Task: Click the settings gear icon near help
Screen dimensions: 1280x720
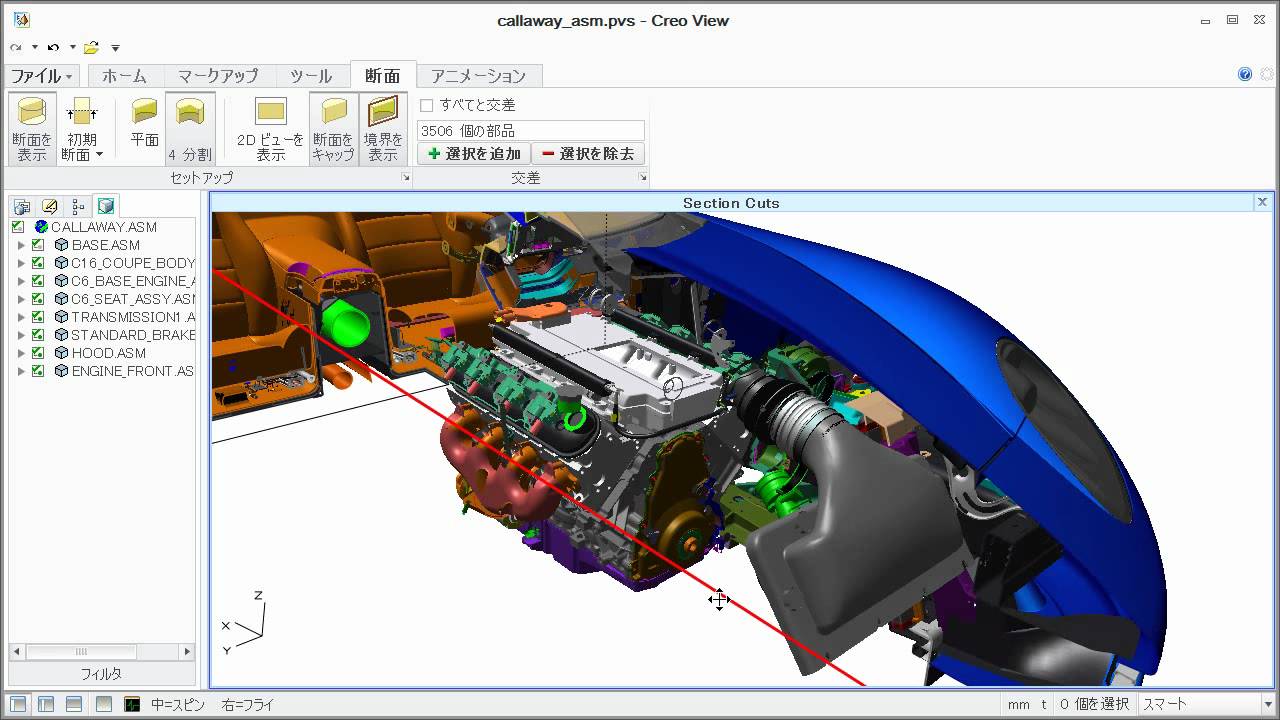Action: pyautogui.click(x=1267, y=74)
